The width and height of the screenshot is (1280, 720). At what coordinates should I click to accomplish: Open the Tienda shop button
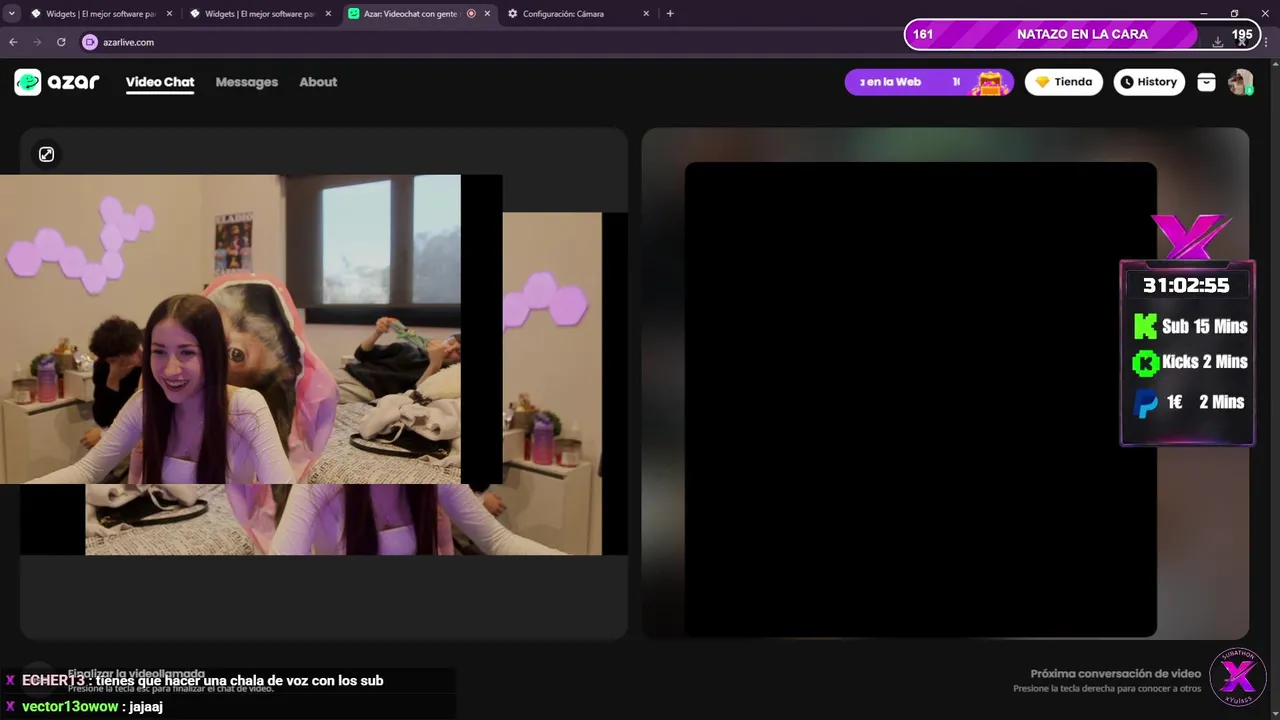pos(1063,82)
